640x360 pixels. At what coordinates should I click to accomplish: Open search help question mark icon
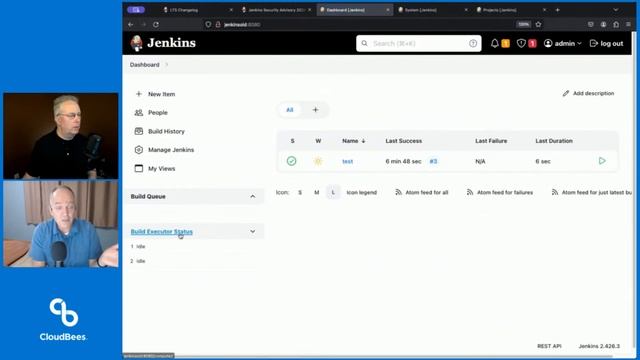click(473, 43)
